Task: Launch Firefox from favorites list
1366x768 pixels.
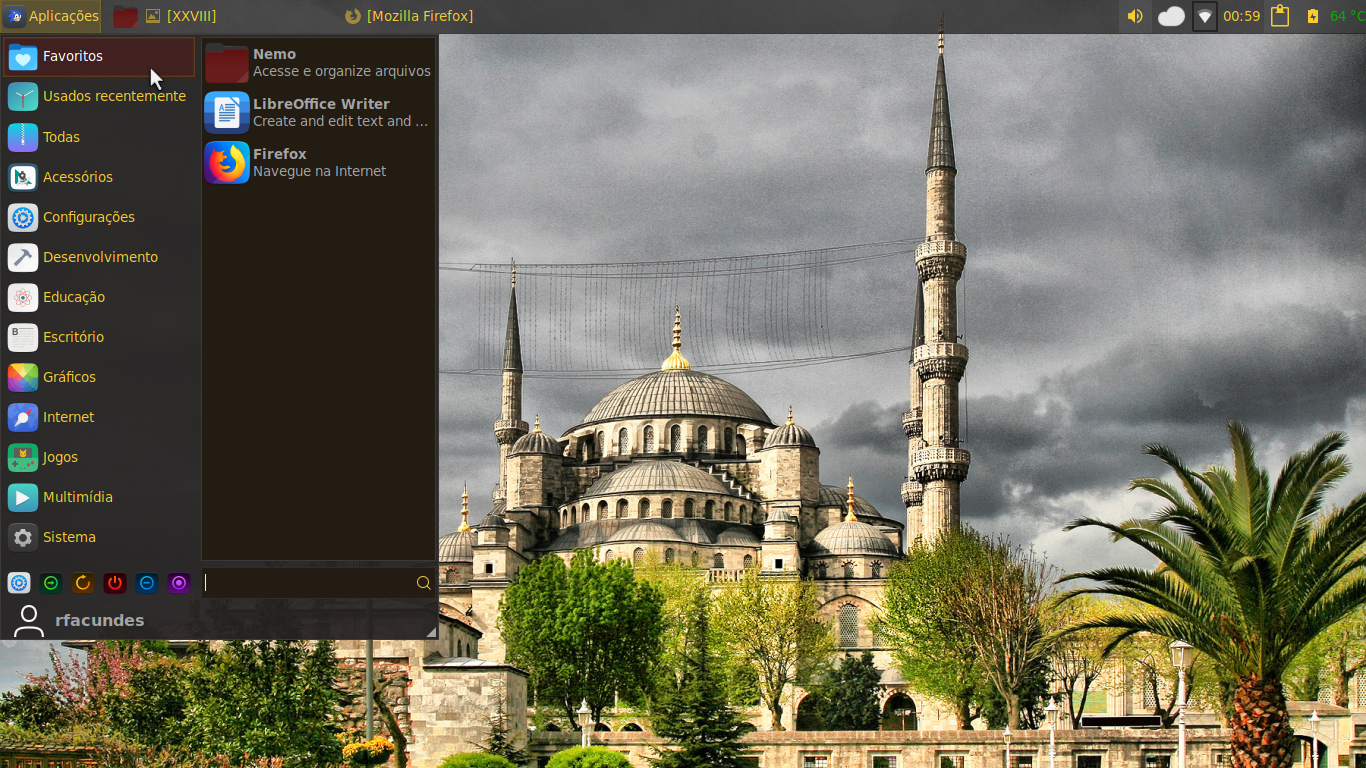Action: point(318,163)
